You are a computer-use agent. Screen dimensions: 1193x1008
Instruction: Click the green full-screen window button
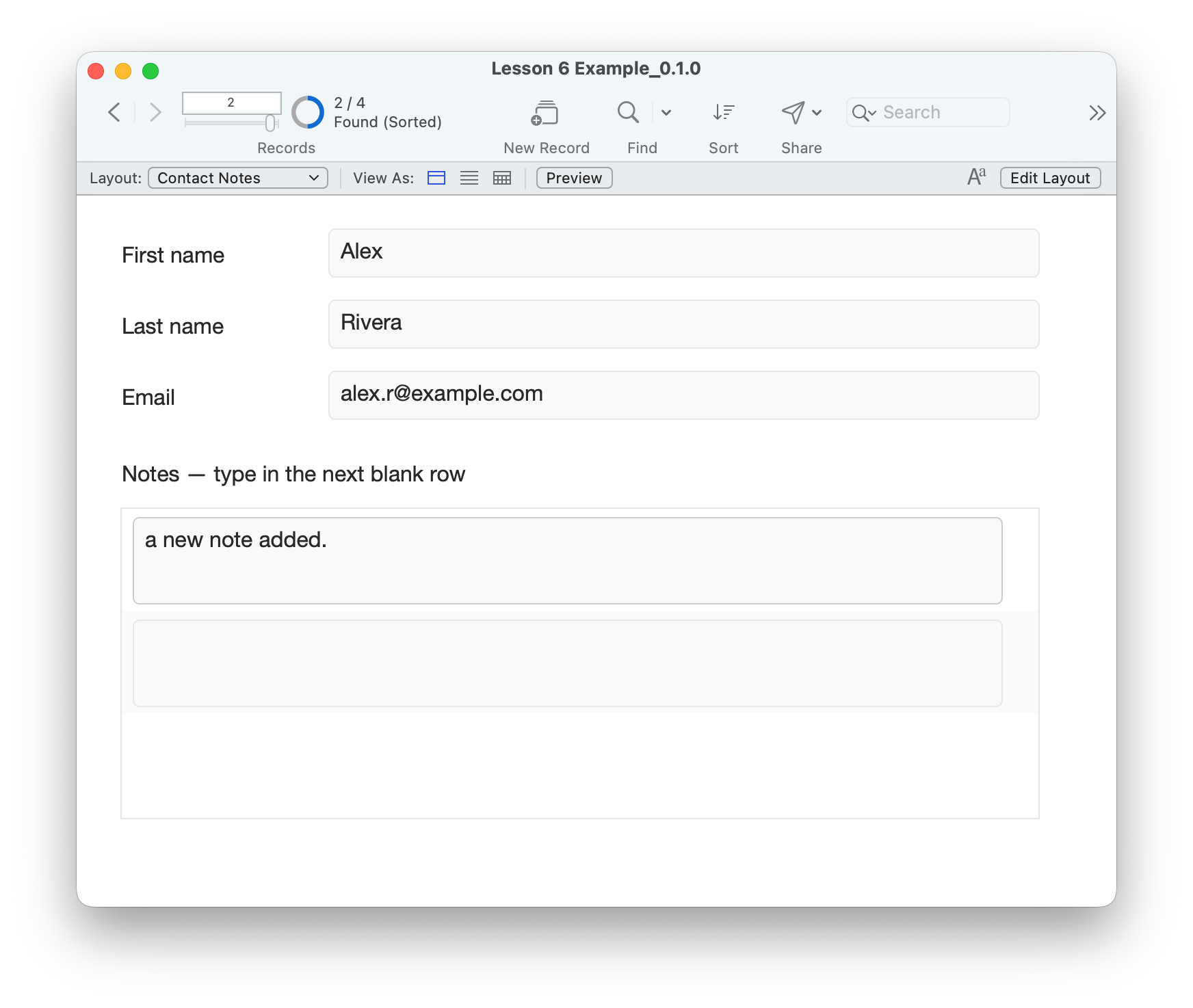(150, 71)
